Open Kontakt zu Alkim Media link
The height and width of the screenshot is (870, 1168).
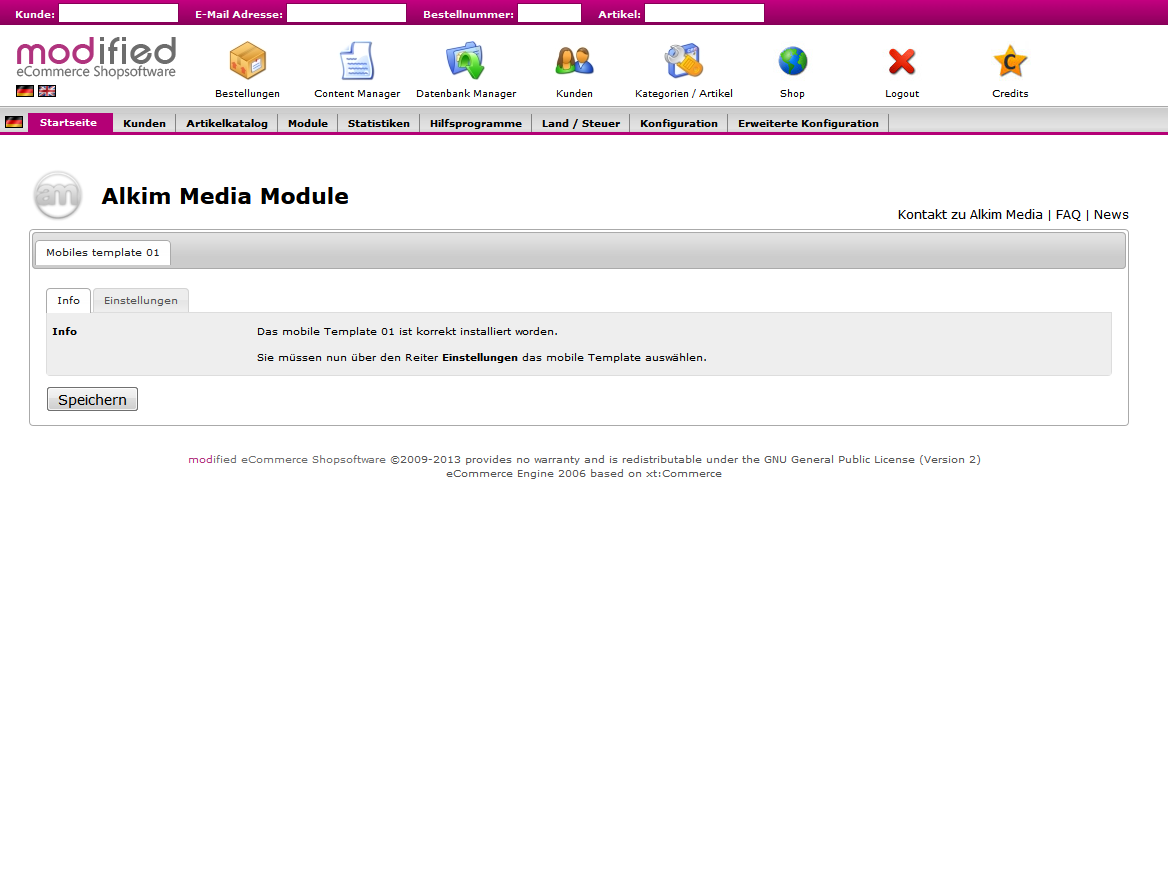tap(970, 215)
